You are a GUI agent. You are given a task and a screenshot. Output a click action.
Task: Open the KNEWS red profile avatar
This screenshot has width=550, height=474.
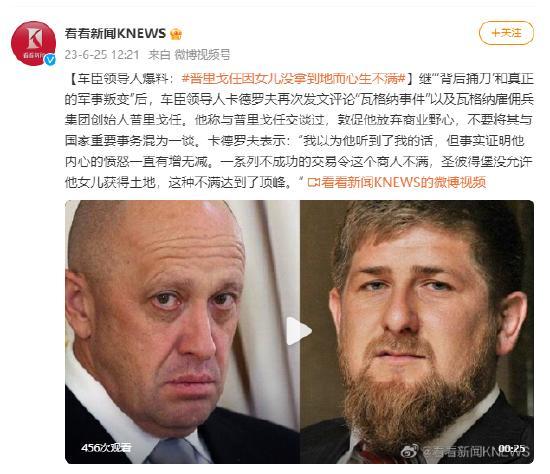[33, 43]
